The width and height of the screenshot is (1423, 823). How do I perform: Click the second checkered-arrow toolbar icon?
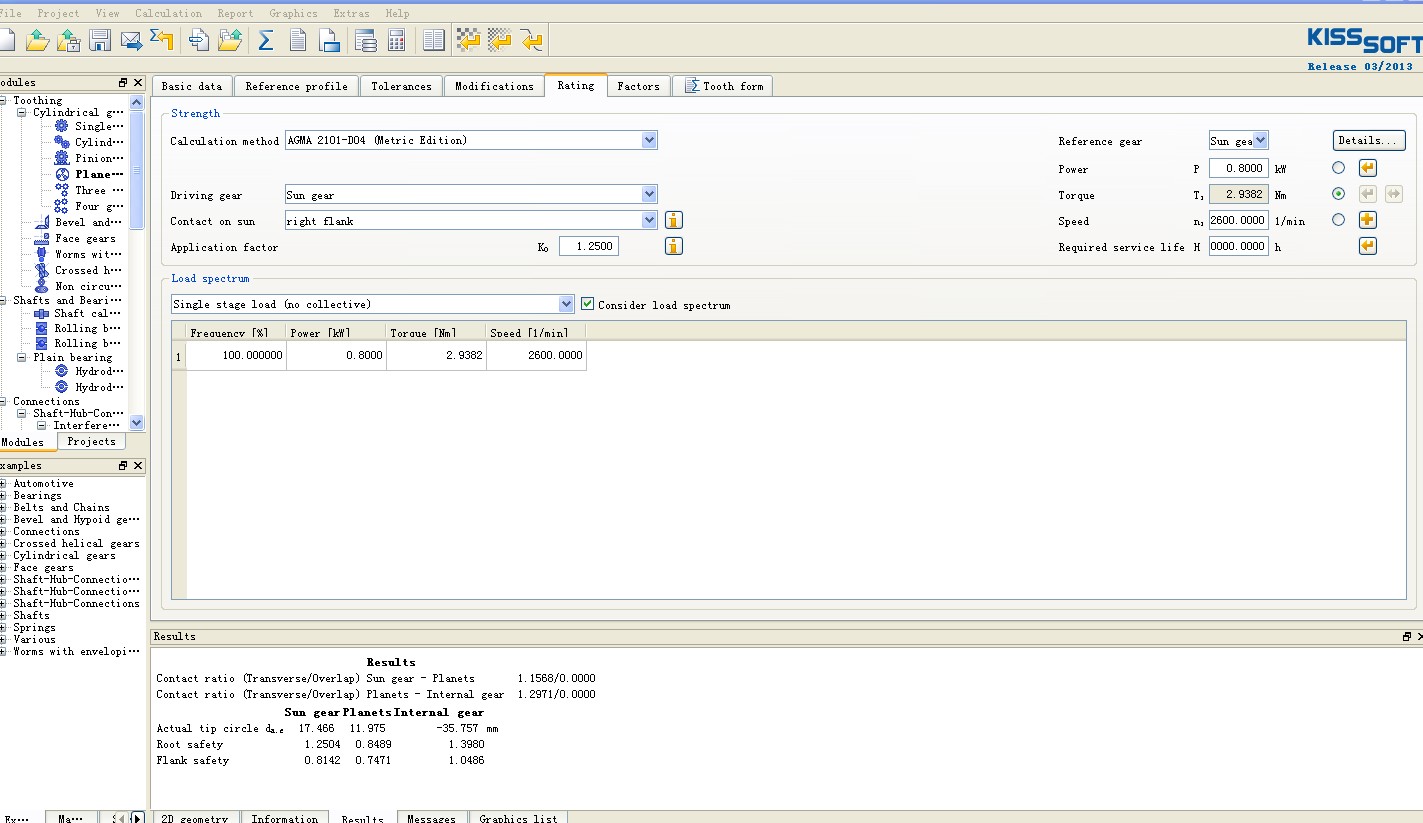pos(500,40)
